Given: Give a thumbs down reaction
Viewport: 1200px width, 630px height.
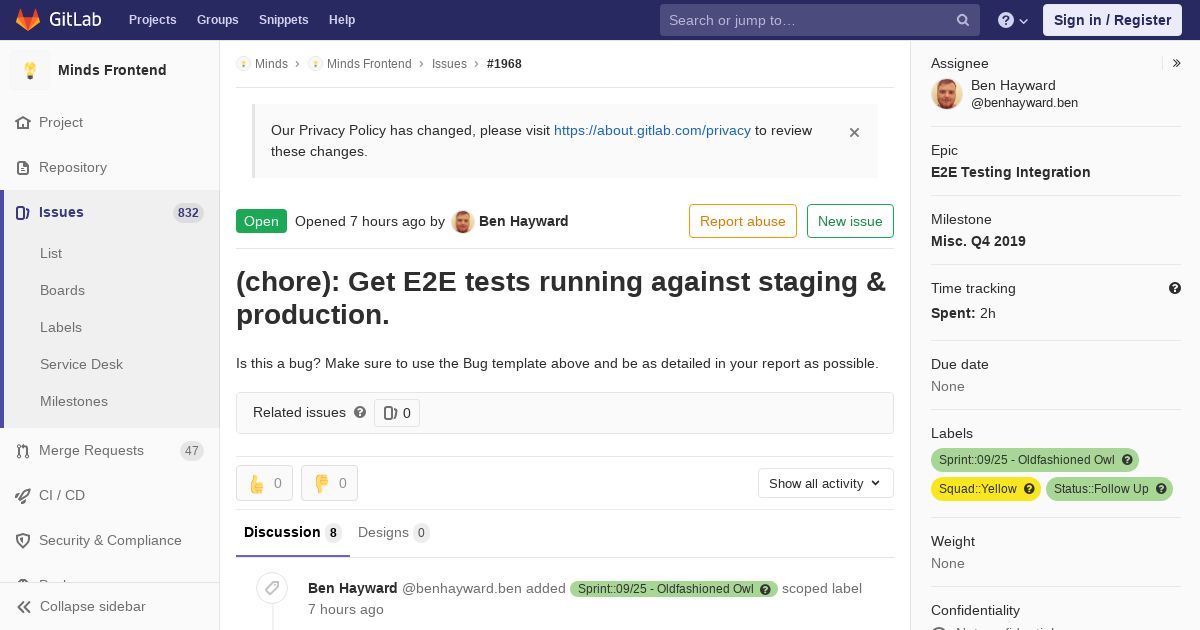Looking at the screenshot, I should (329, 483).
